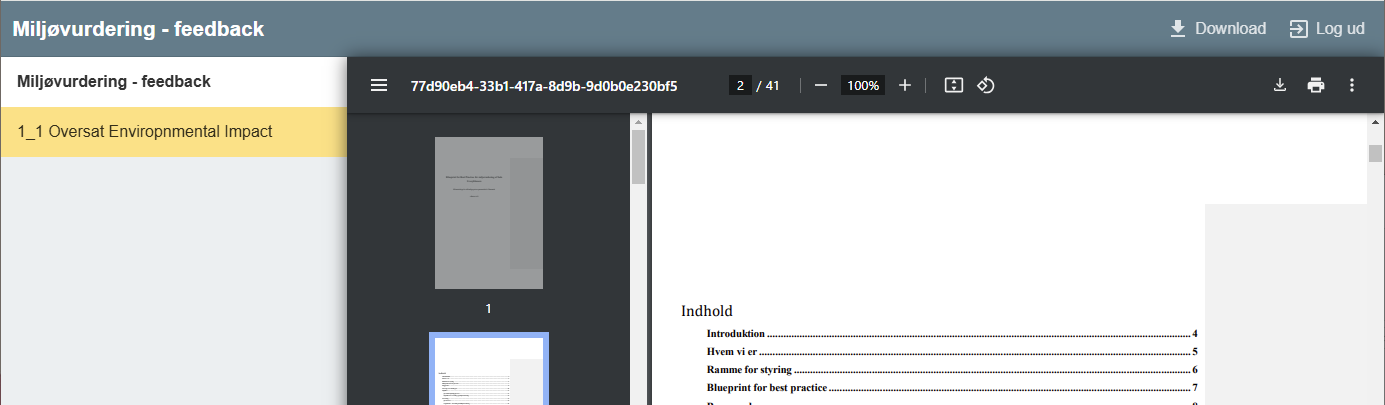Toggle the PDF sidebar hamburger menu

tap(379, 86)
